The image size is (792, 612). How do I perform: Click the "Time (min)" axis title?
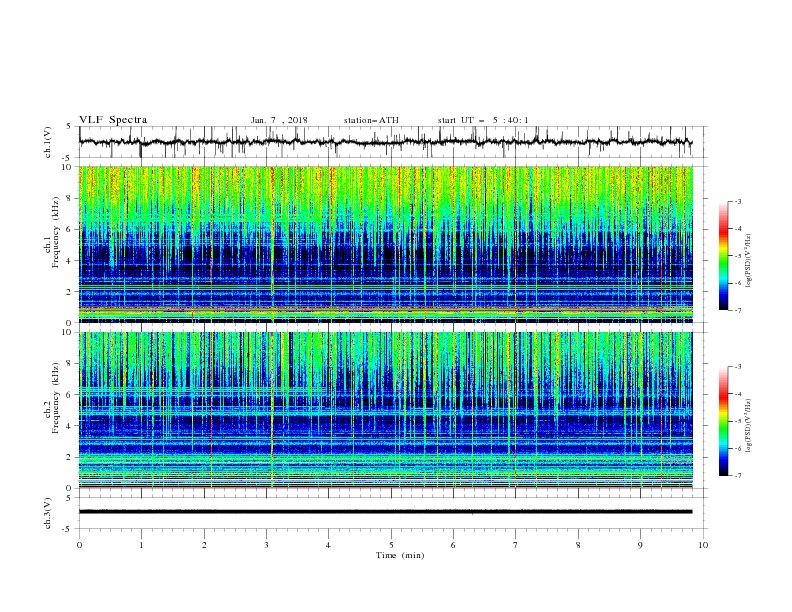[x=400, y=555]
